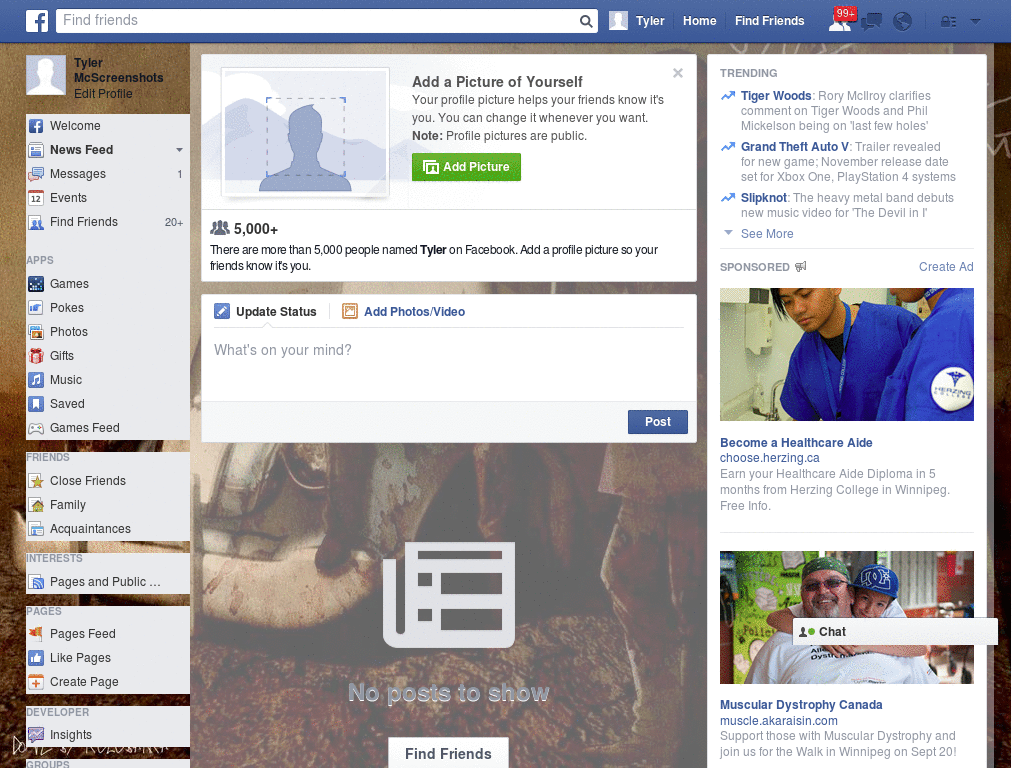The image size is (1024, 768).
Task: Click the What's on your mind box
Action: tap(449, 364)
